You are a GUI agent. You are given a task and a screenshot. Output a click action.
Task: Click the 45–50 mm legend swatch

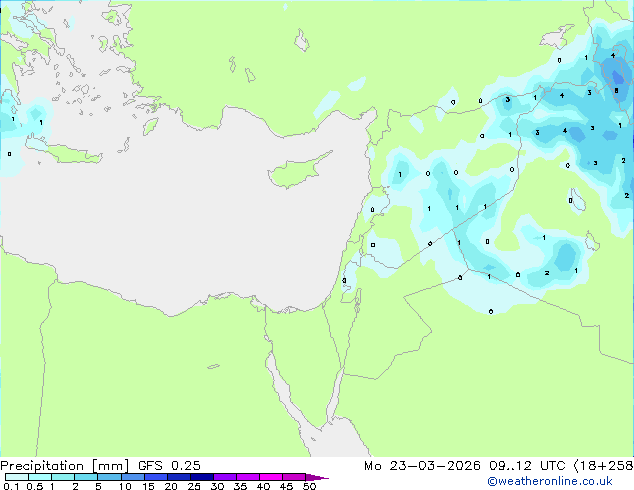click(294, 477)
